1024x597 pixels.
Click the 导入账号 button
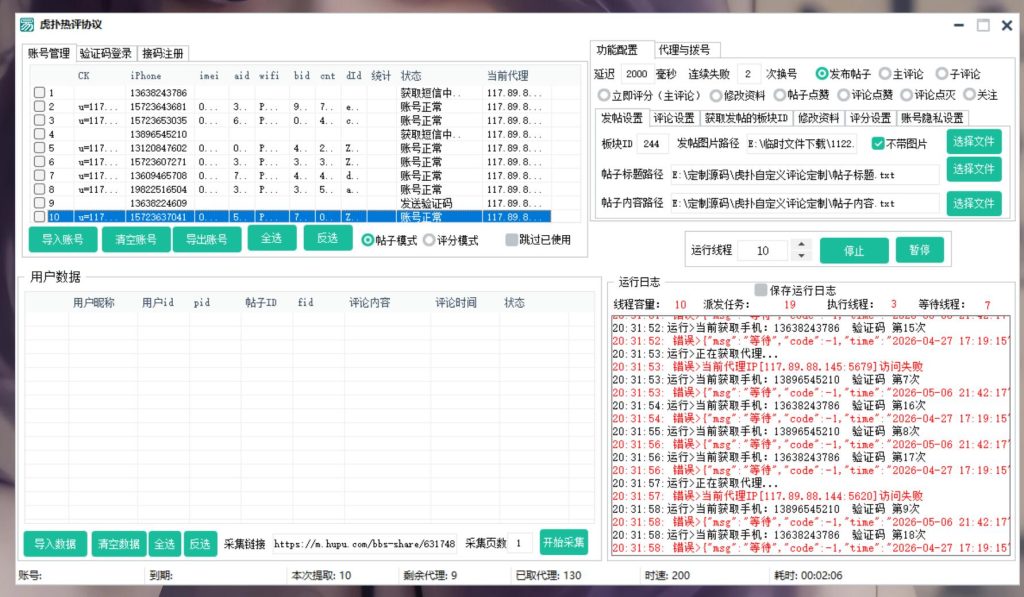point(63,239)
